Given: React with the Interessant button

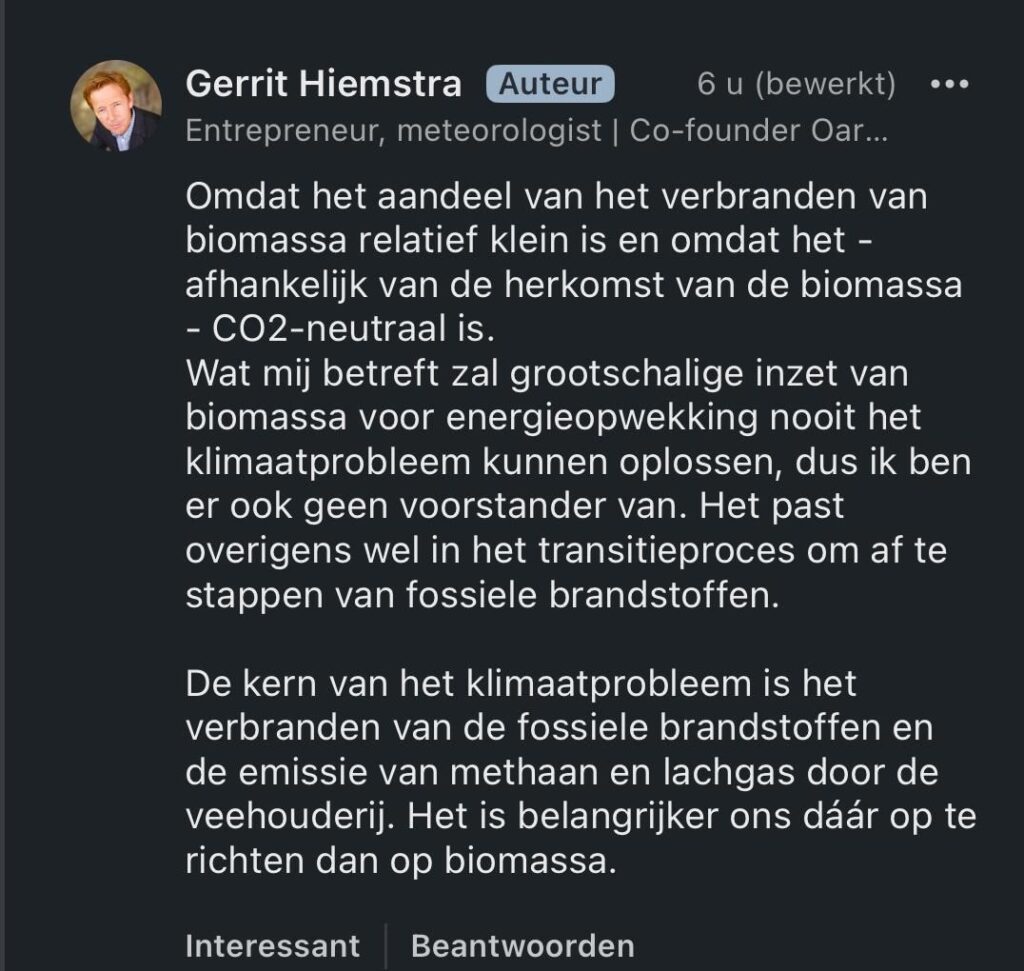Looking at the screenshot, I should tap(272, 946).
